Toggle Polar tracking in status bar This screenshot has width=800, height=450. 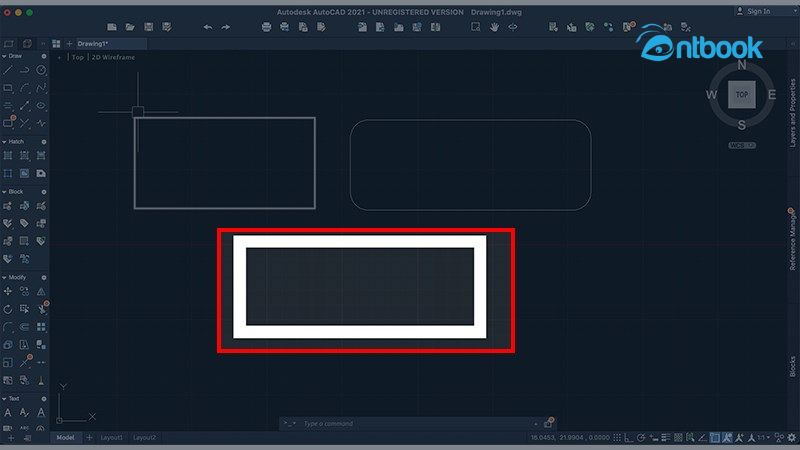click(641, 438)
